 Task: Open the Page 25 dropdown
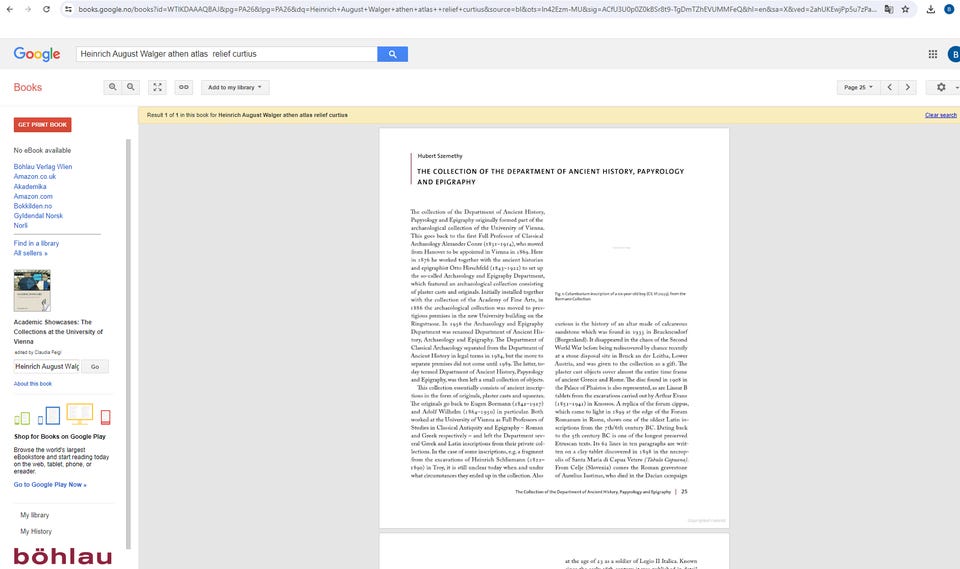858,87
